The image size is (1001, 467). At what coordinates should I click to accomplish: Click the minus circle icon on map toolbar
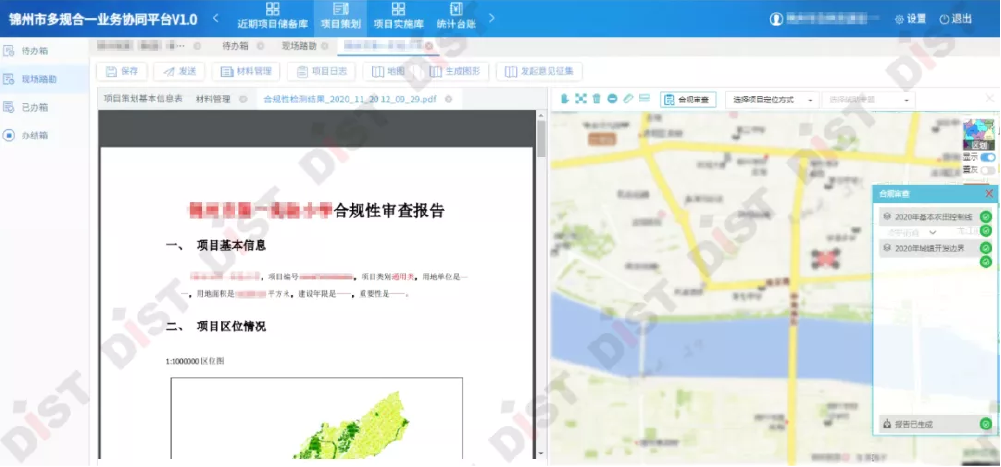click(x=612, y=99)
